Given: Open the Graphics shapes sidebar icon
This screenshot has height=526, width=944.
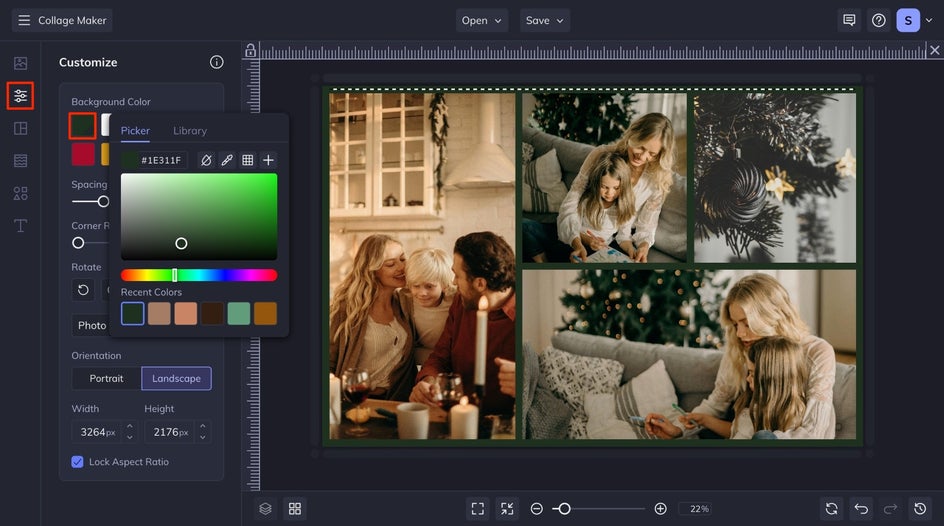Looking at the screenshot, I should coord(20,193).
